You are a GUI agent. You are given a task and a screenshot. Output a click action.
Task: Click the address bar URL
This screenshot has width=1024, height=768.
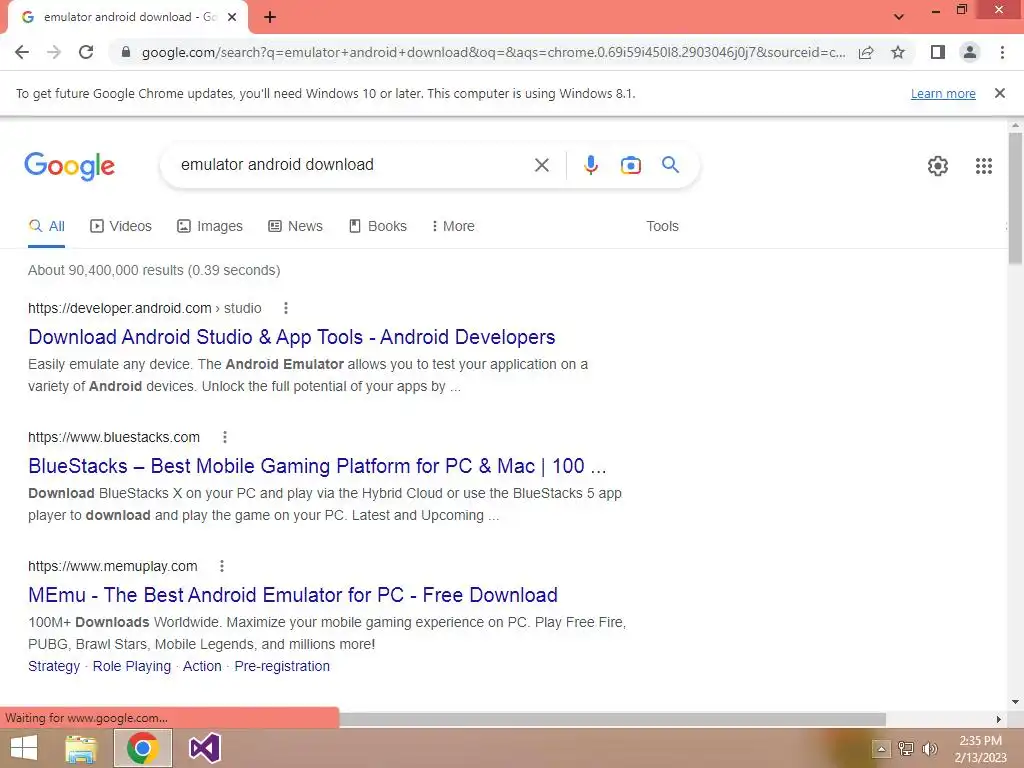(493, 52)
